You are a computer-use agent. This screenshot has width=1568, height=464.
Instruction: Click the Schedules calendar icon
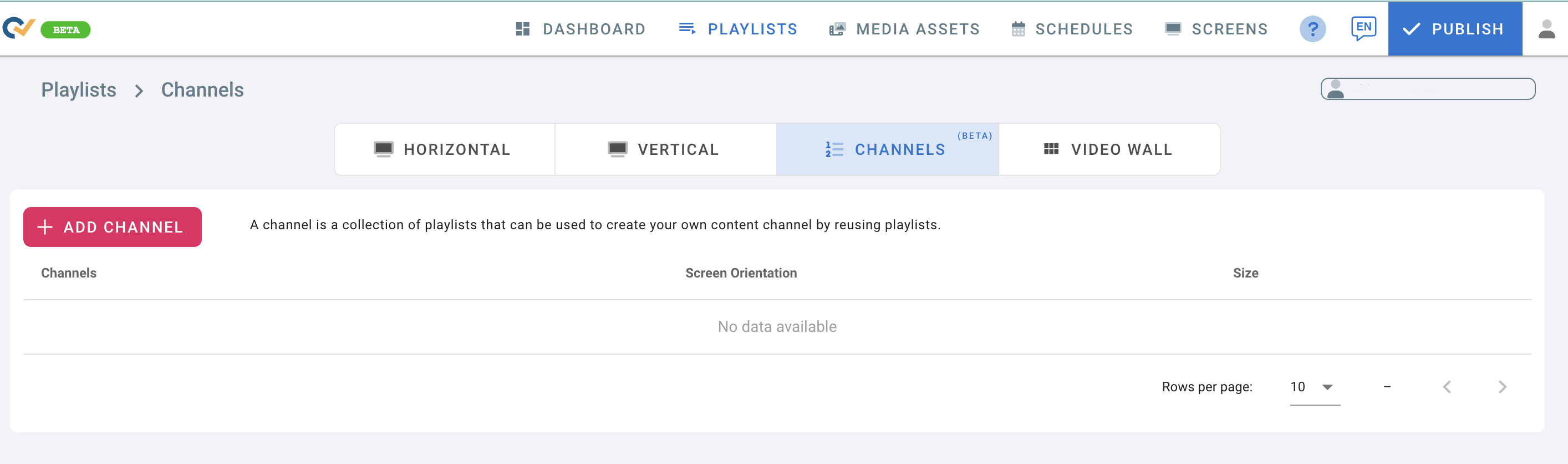(x=1018, y=29)
